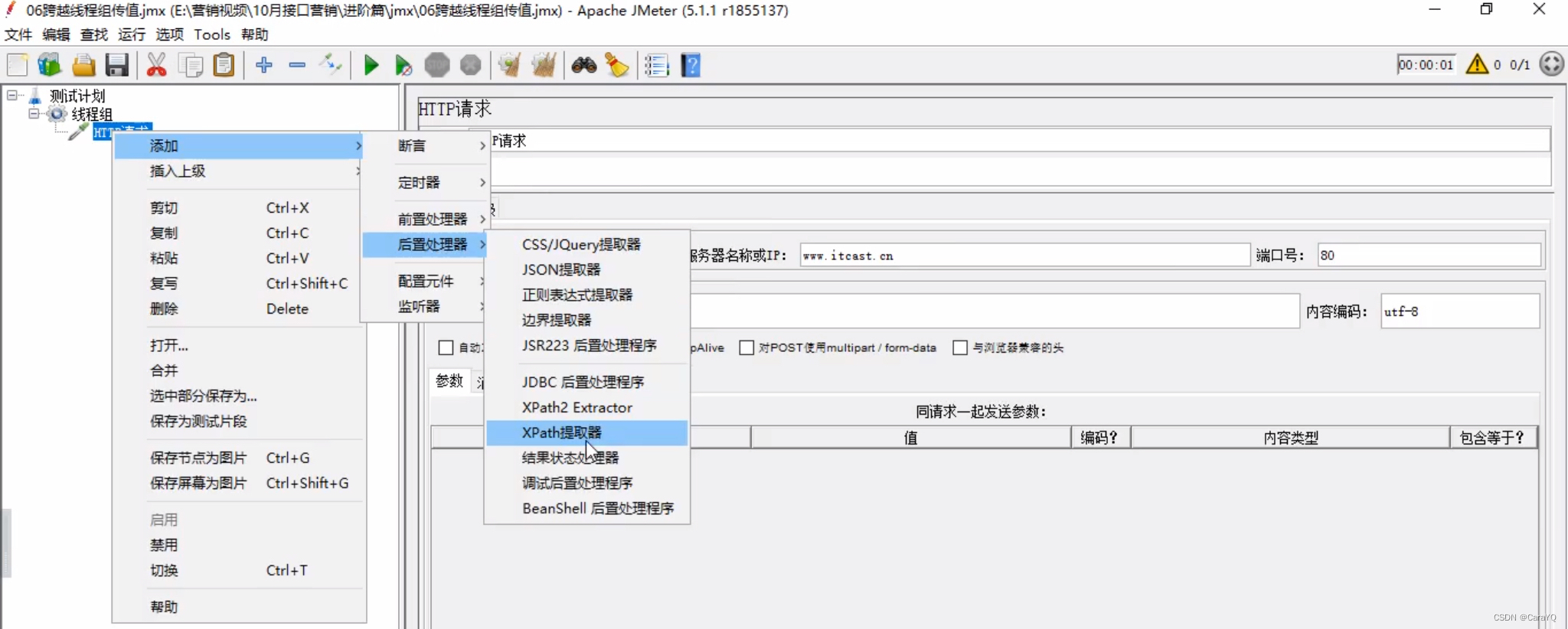Click the New test plan icon

coord(17,65)
